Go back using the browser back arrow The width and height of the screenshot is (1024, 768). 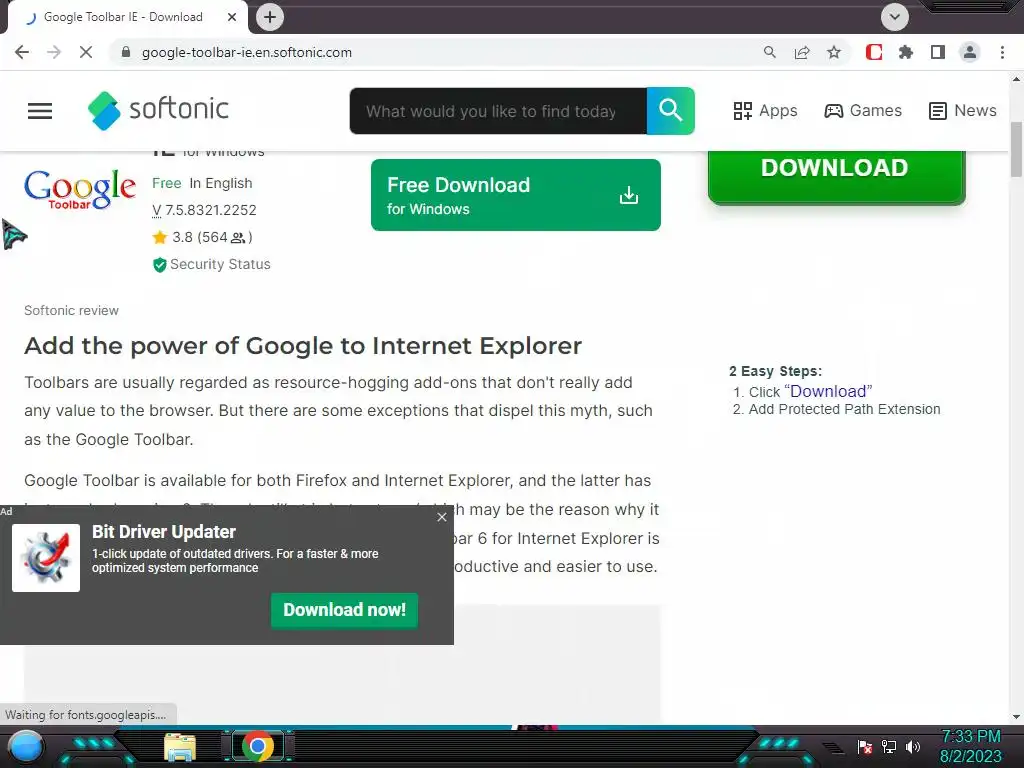(x=22, y=52)
